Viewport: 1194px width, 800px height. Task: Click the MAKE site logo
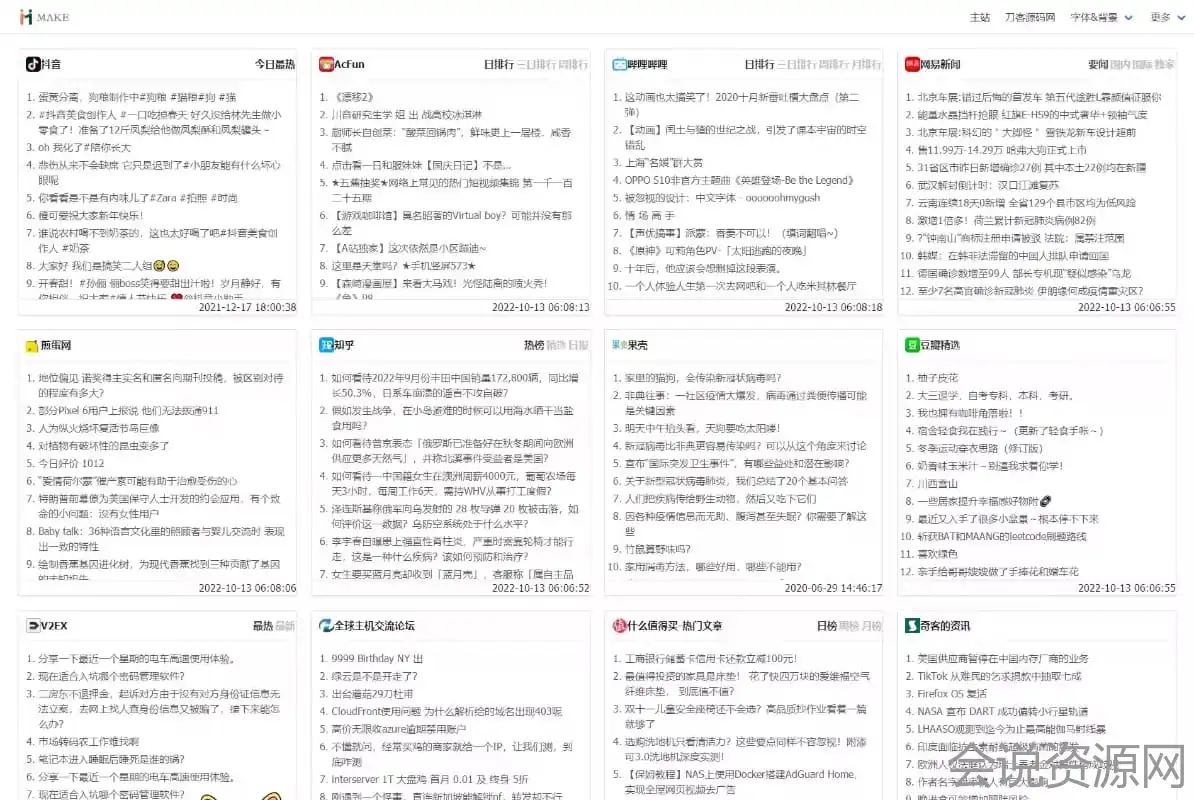45,17
